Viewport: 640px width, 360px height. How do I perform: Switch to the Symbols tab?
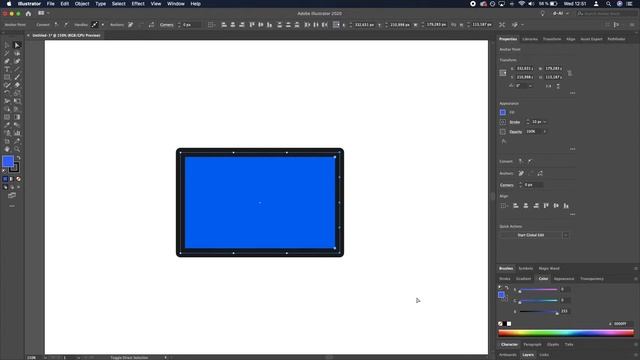point(526,269)
